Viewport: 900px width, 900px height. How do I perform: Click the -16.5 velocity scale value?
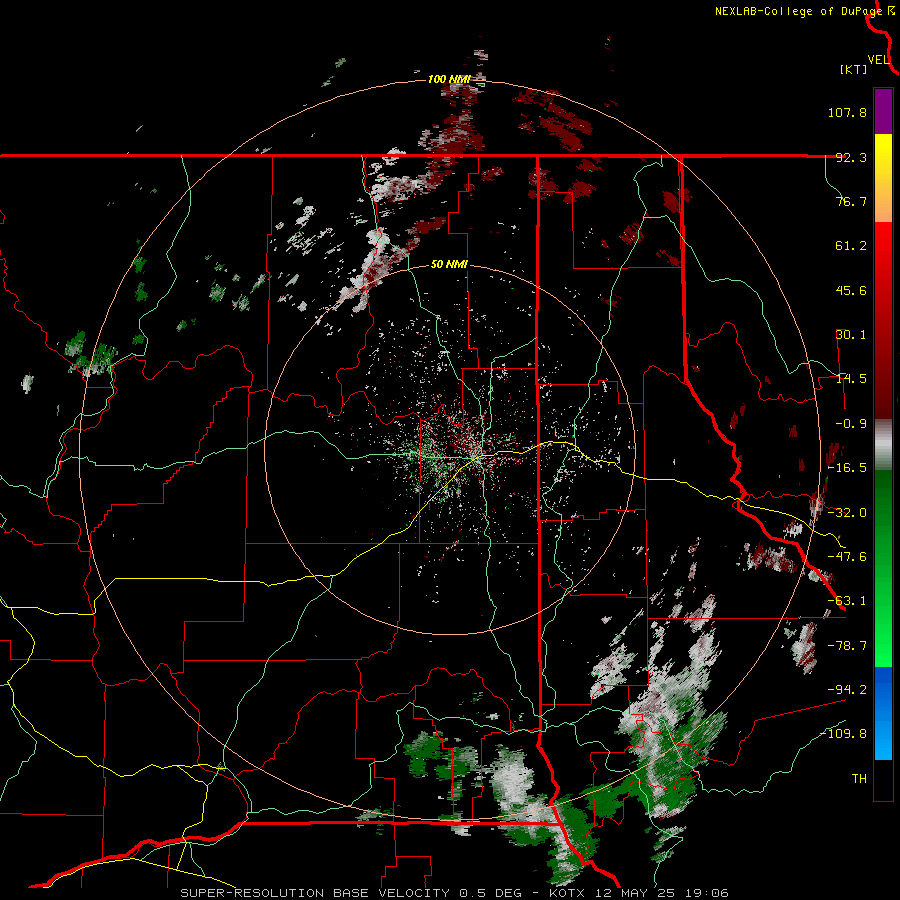(x=847, y=468)
